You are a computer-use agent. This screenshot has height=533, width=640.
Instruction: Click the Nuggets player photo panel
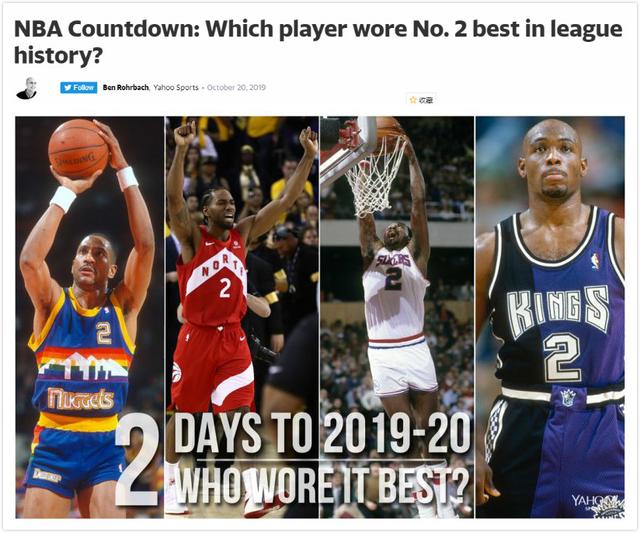pyautogui.click(x=89, y=317)
